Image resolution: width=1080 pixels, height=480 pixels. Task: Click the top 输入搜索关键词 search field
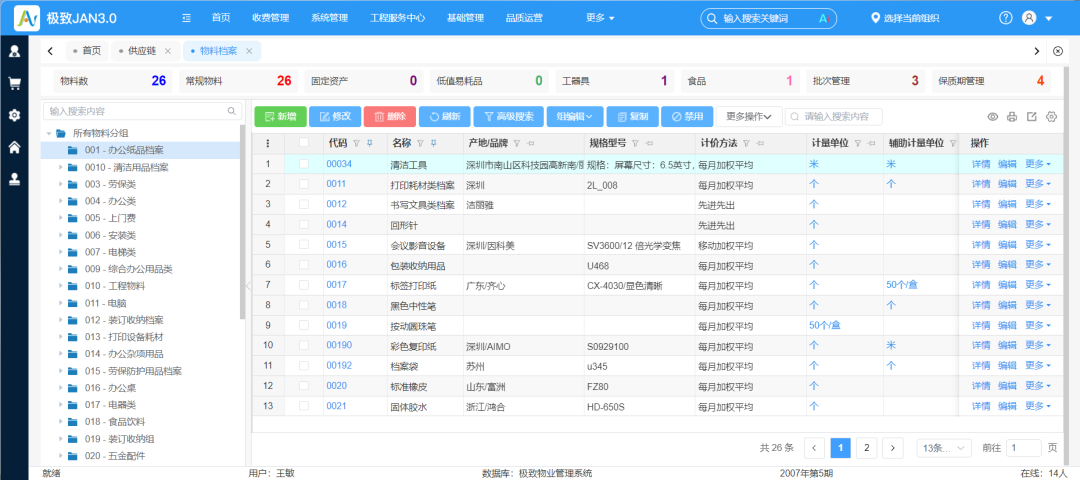coord(768,19)
